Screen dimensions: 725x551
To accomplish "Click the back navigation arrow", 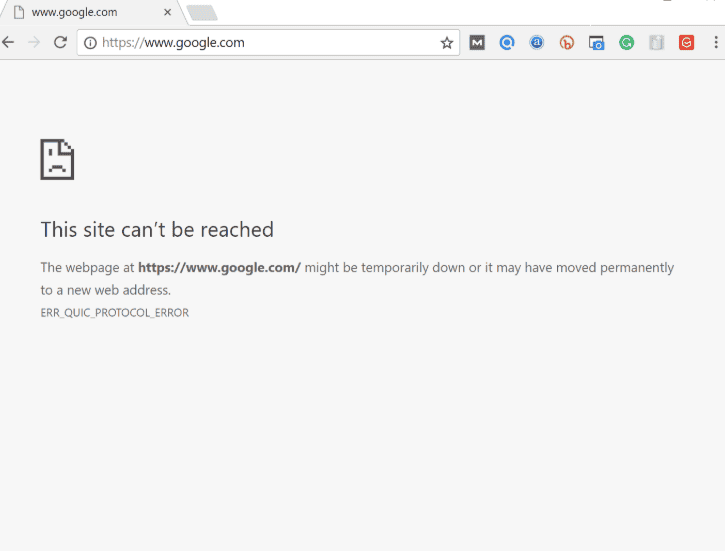I will 9,42.
